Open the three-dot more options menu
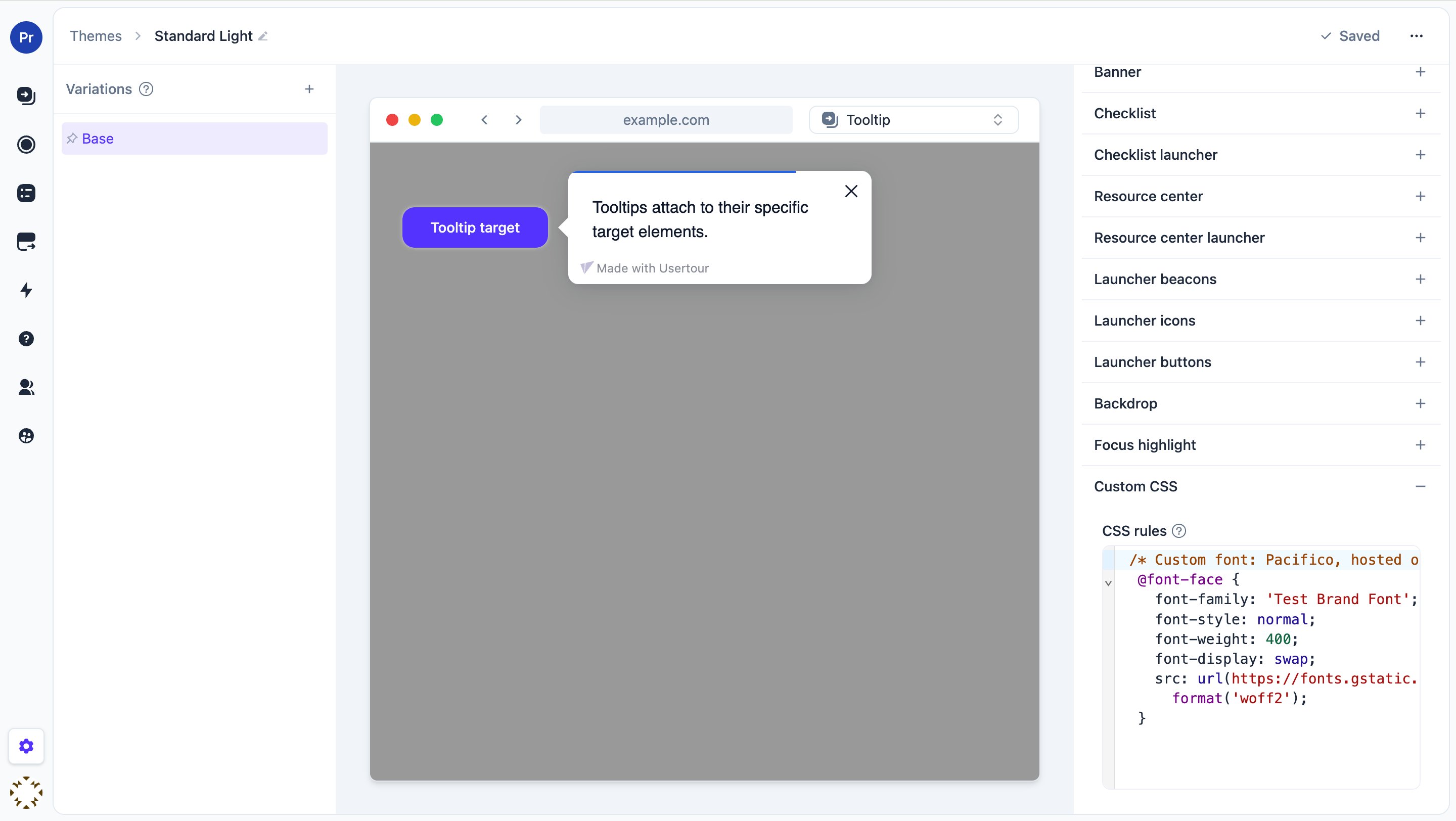The image size is (1456, 821). [x=1416, y=36]
